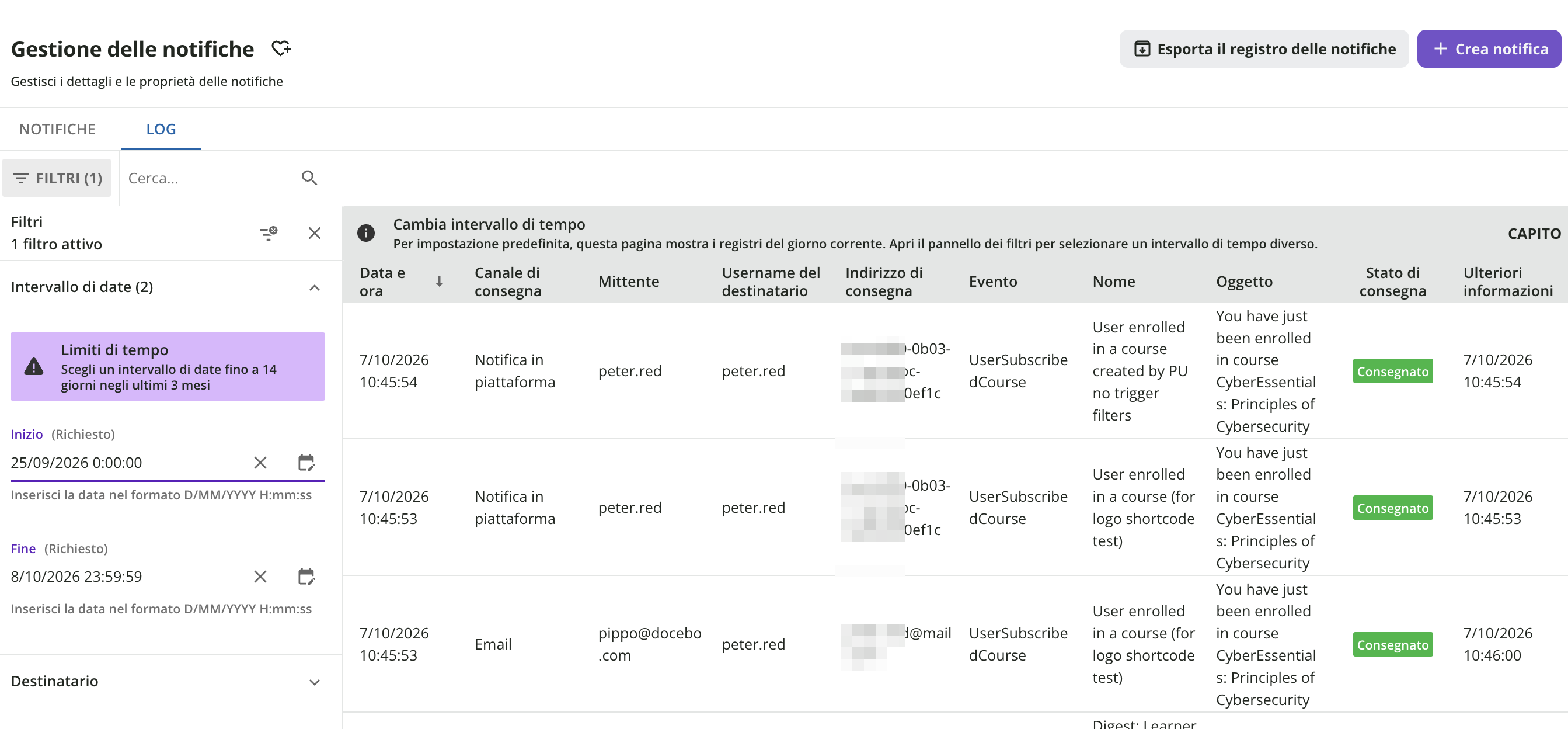Switch to the NOTIFICHE tab
This screenshot has height=729, width=1568.
coord(57,129)
